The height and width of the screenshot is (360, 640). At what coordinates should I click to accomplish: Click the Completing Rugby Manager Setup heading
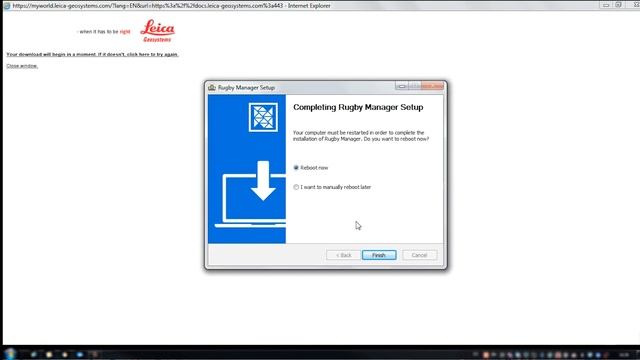point(358,107)
